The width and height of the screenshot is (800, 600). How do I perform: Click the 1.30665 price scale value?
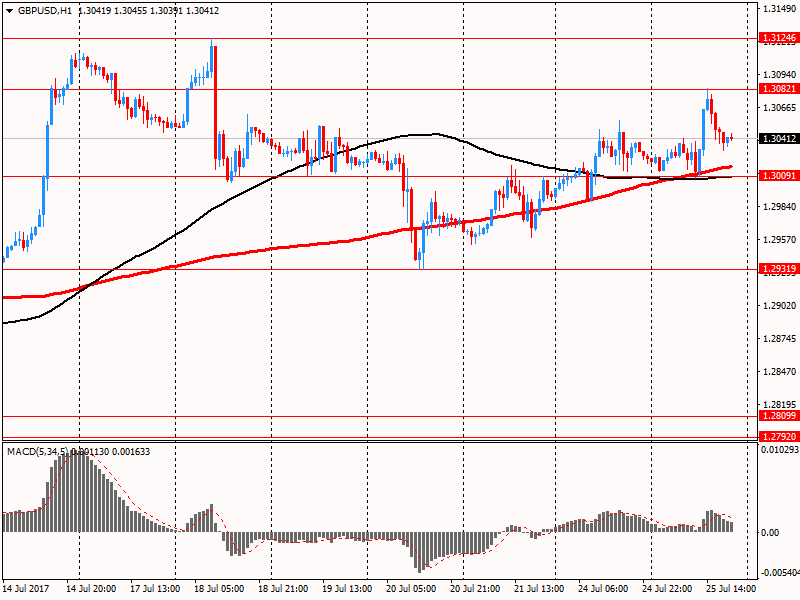pyautogui.click(x=780, y=107)
